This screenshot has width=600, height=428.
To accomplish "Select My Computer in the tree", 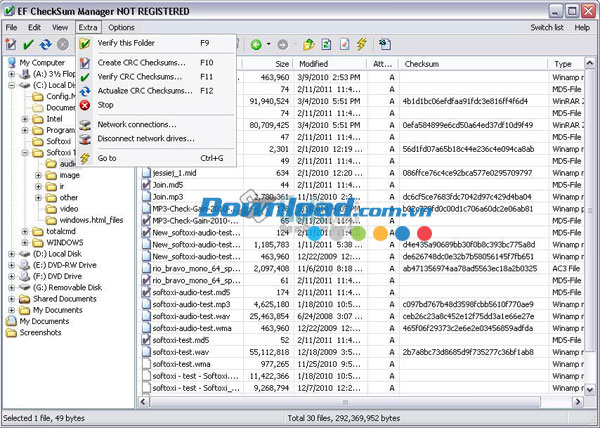I will pos(42,62).
